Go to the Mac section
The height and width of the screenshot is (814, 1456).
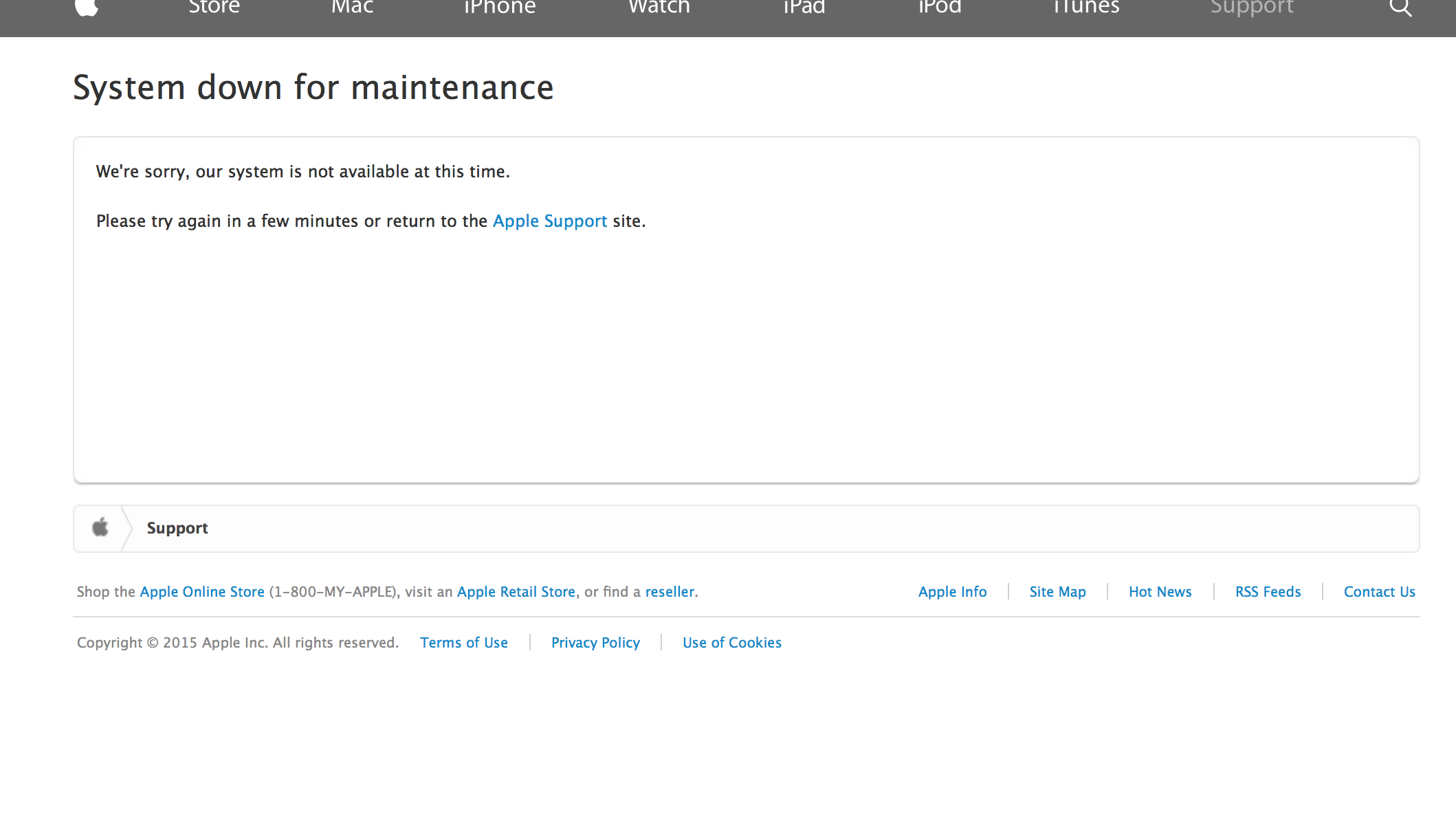(x=352, y=8)
